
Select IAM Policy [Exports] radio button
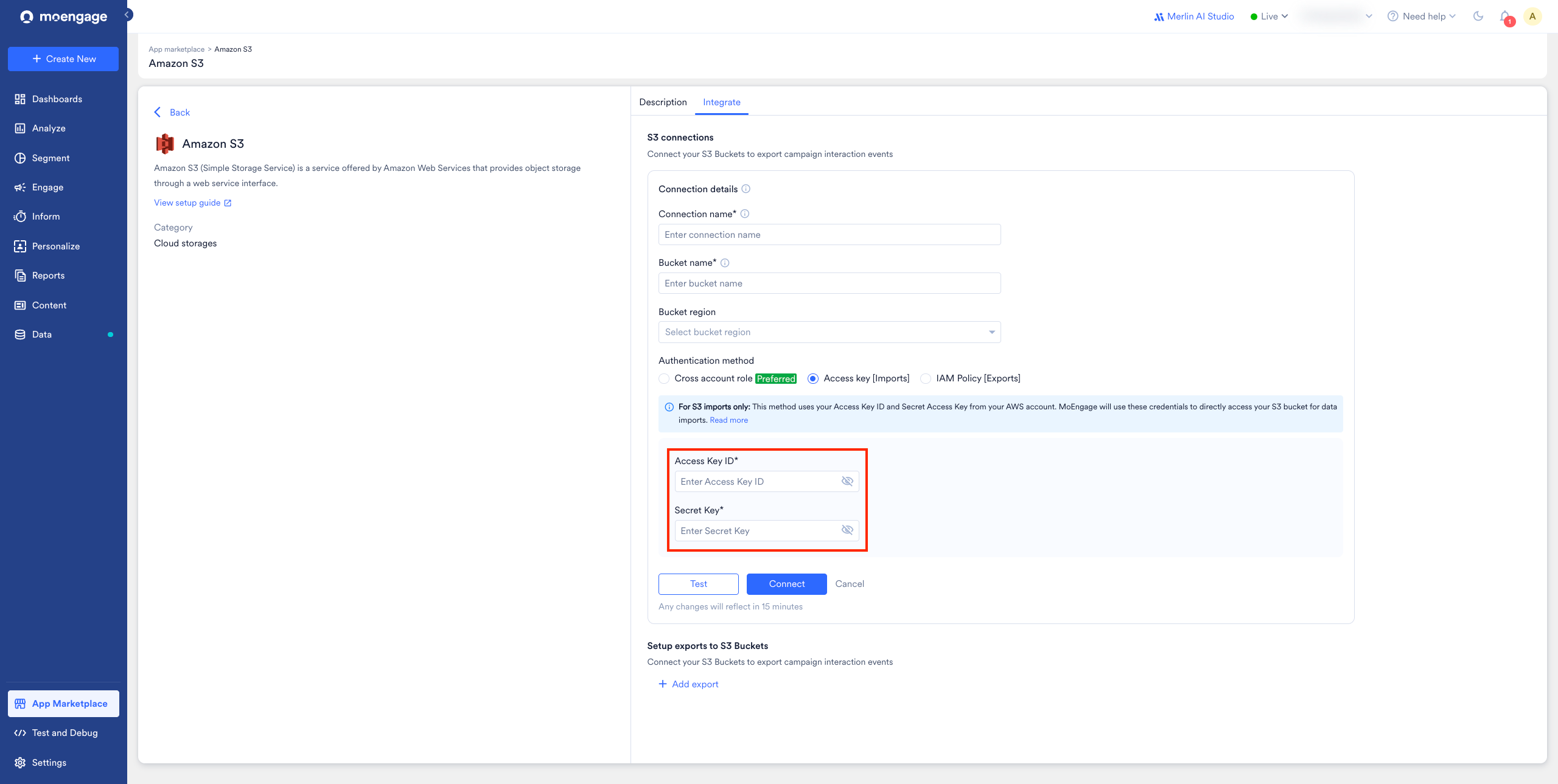click(926, 378)
